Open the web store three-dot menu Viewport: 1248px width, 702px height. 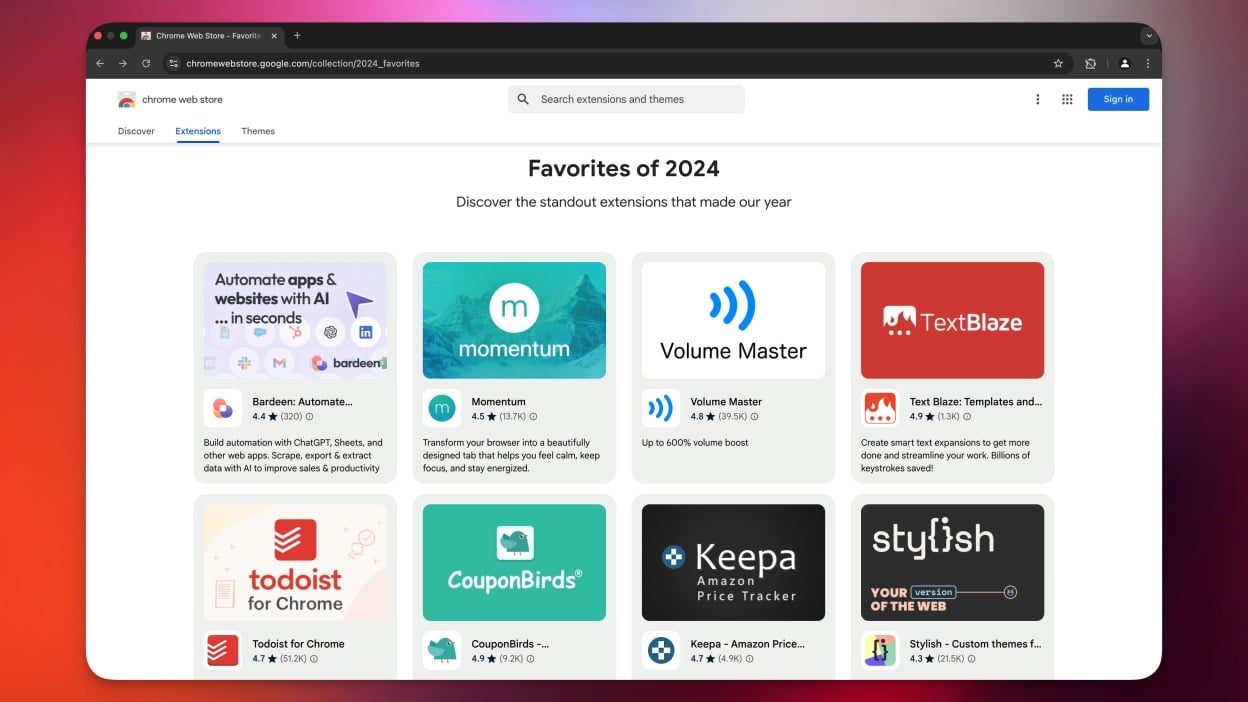(x=1037, y=99)
